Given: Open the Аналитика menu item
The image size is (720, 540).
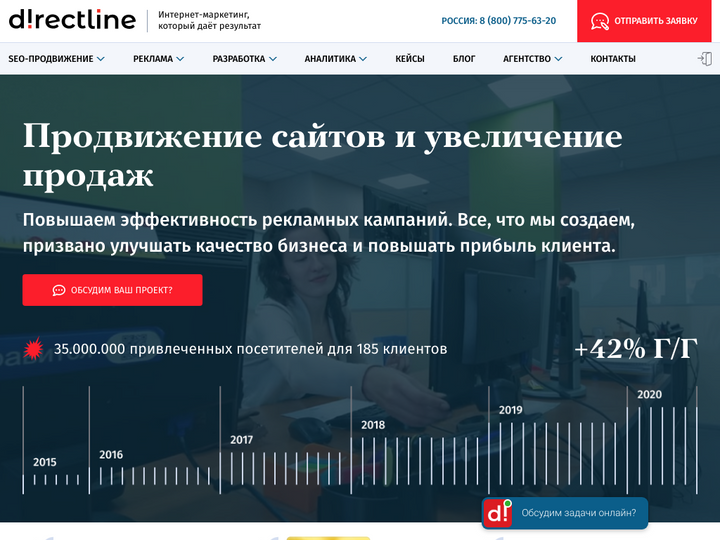Looking at the screenshot, I should click(330, 59).
